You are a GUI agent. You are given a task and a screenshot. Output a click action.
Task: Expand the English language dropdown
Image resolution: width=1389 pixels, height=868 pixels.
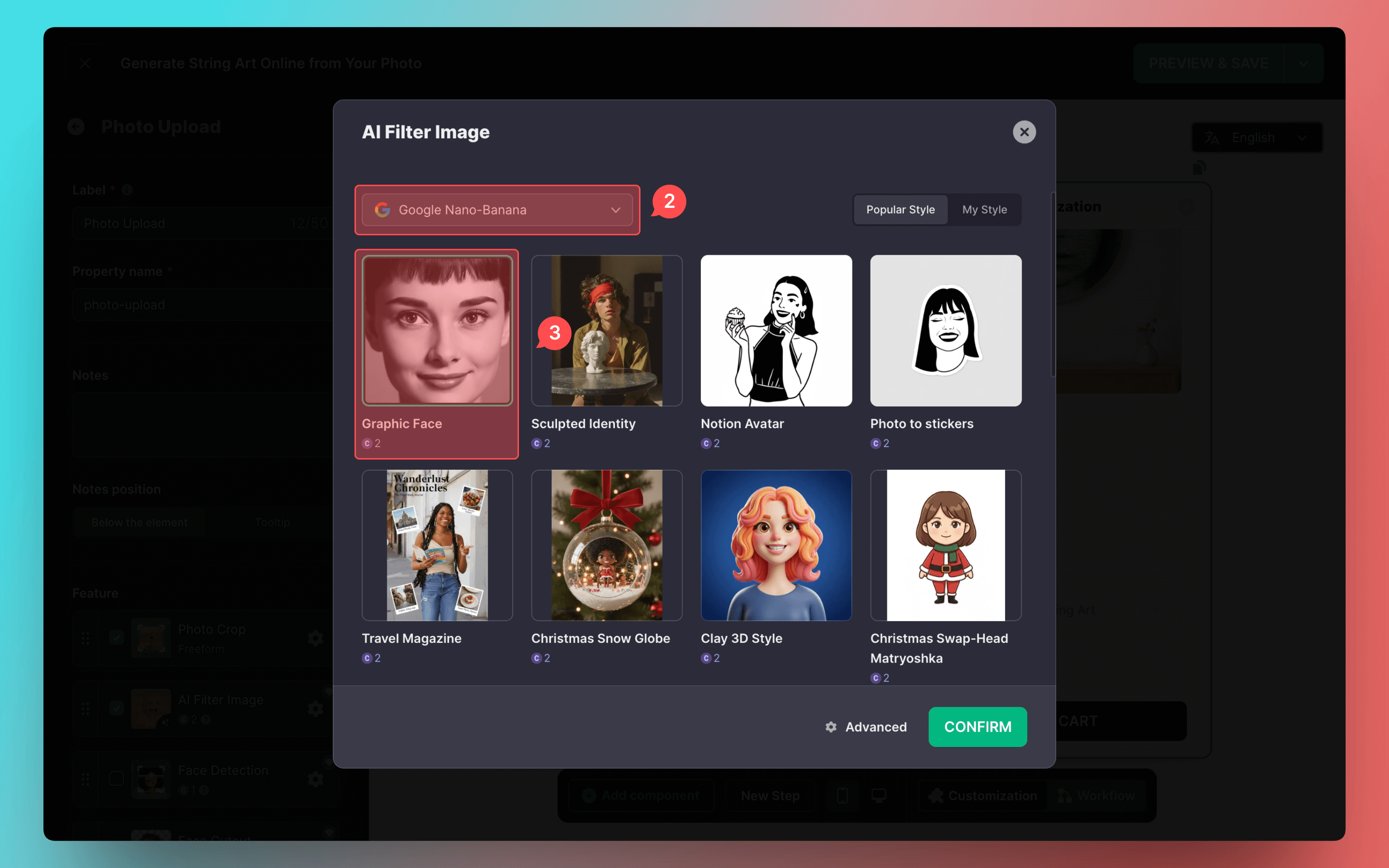(x=1257, y=138)
